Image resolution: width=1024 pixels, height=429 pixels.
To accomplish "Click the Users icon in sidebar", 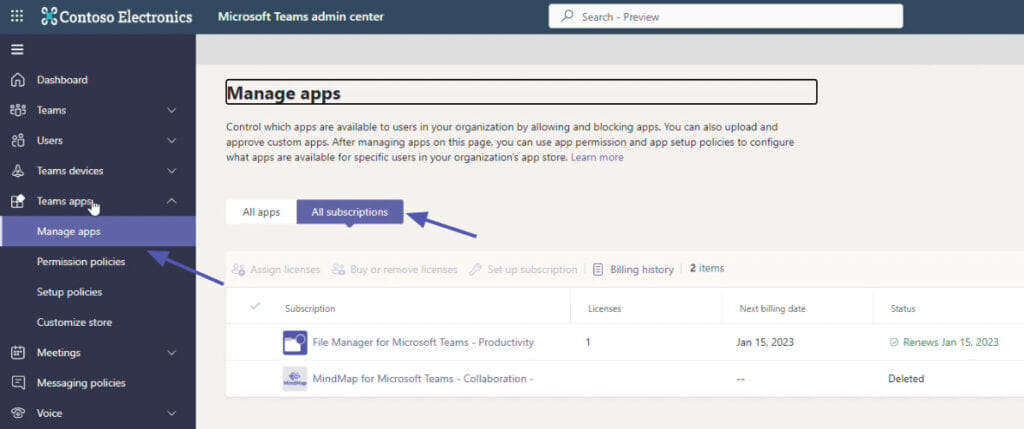I will point(18,140).
